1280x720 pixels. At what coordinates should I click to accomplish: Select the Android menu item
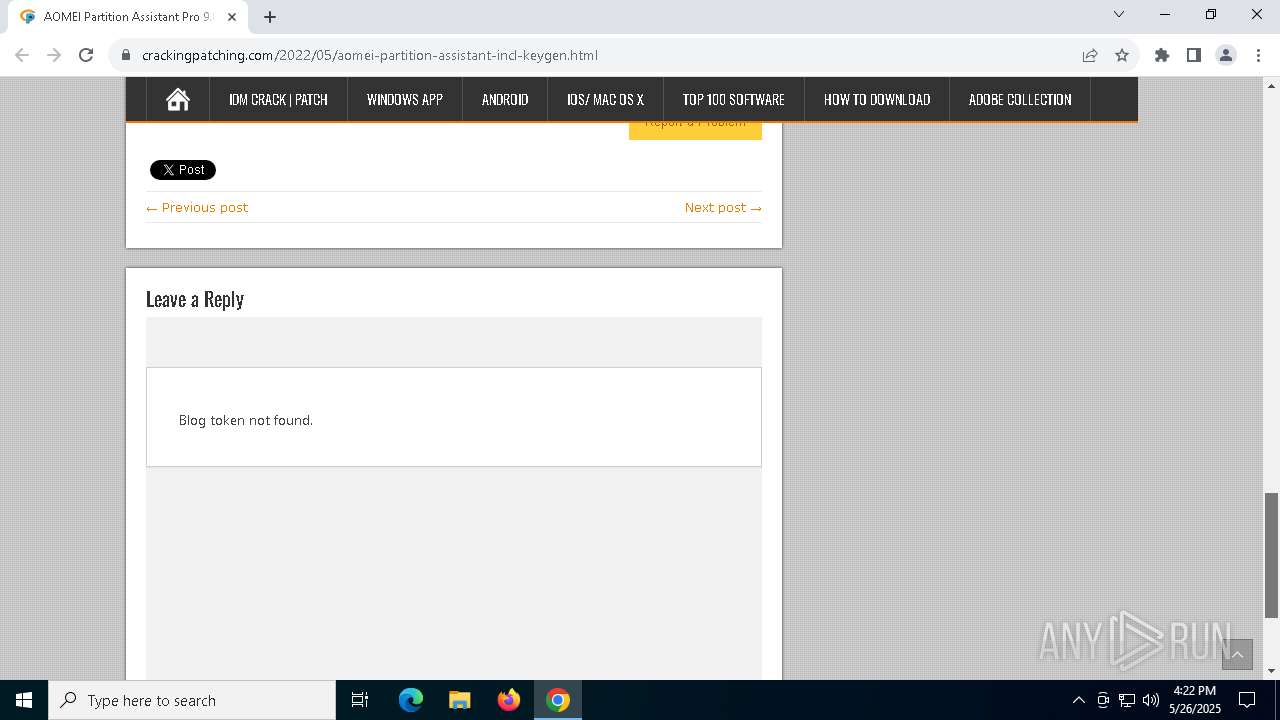point(505,99)
